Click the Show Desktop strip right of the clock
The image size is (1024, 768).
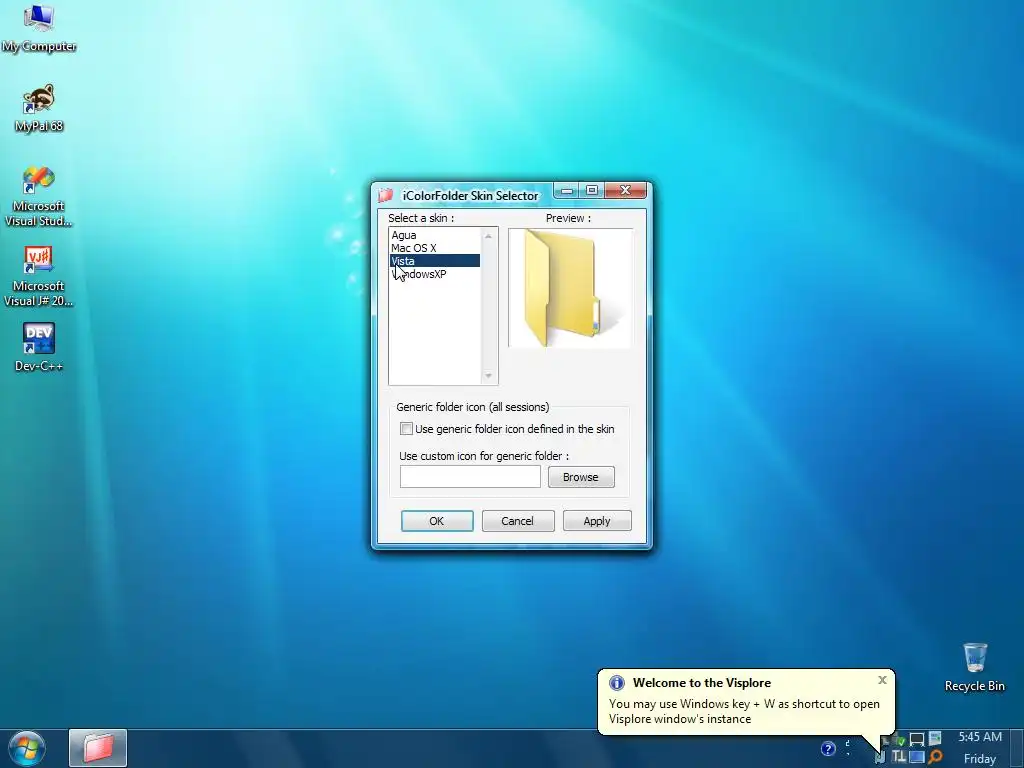(x=1017, y=748)
